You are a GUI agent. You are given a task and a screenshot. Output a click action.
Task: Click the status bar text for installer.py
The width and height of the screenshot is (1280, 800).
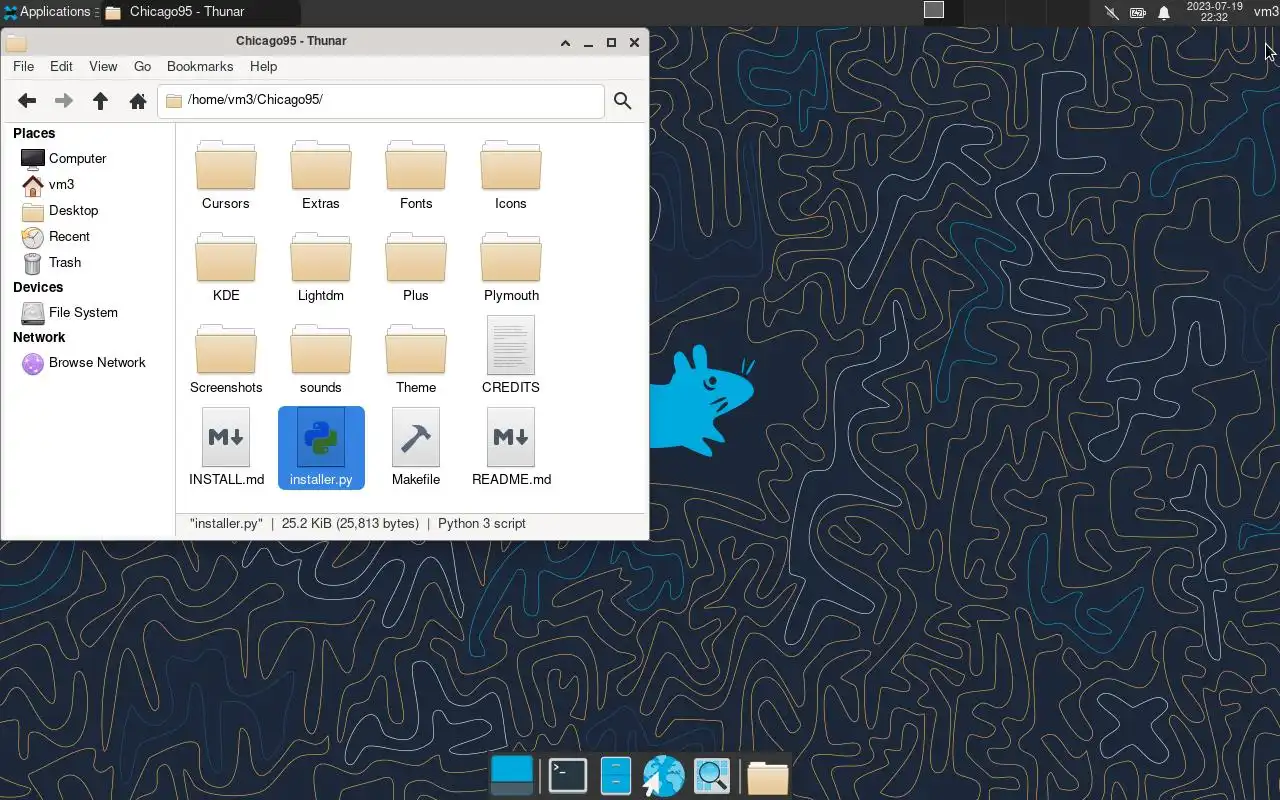[x=357, y=523]
